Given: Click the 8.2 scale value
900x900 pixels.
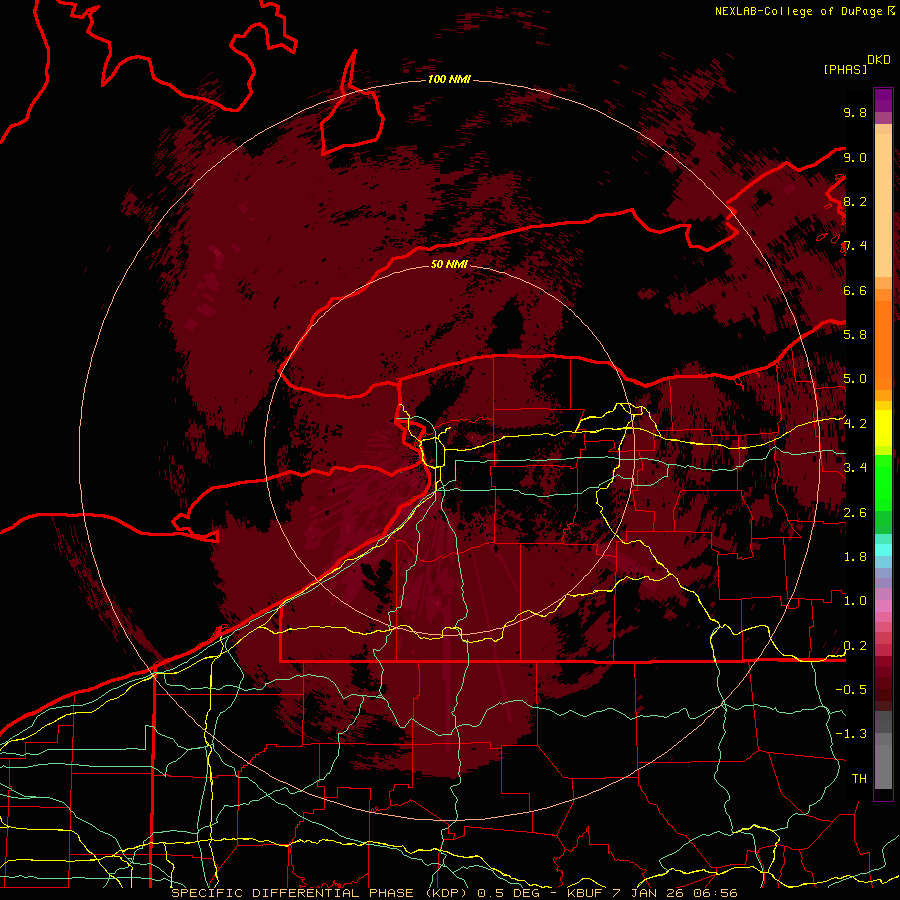Looking at the screenshot, I should pyautogui.click(x=855, y=201).
